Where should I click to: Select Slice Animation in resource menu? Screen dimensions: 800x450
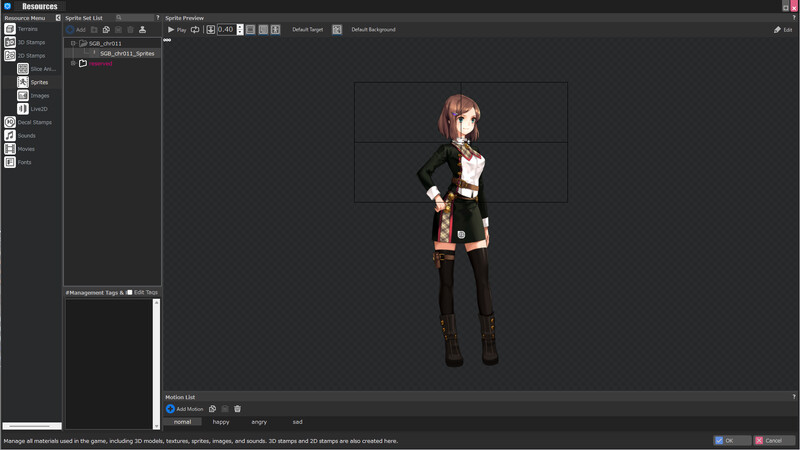[37, 69]
